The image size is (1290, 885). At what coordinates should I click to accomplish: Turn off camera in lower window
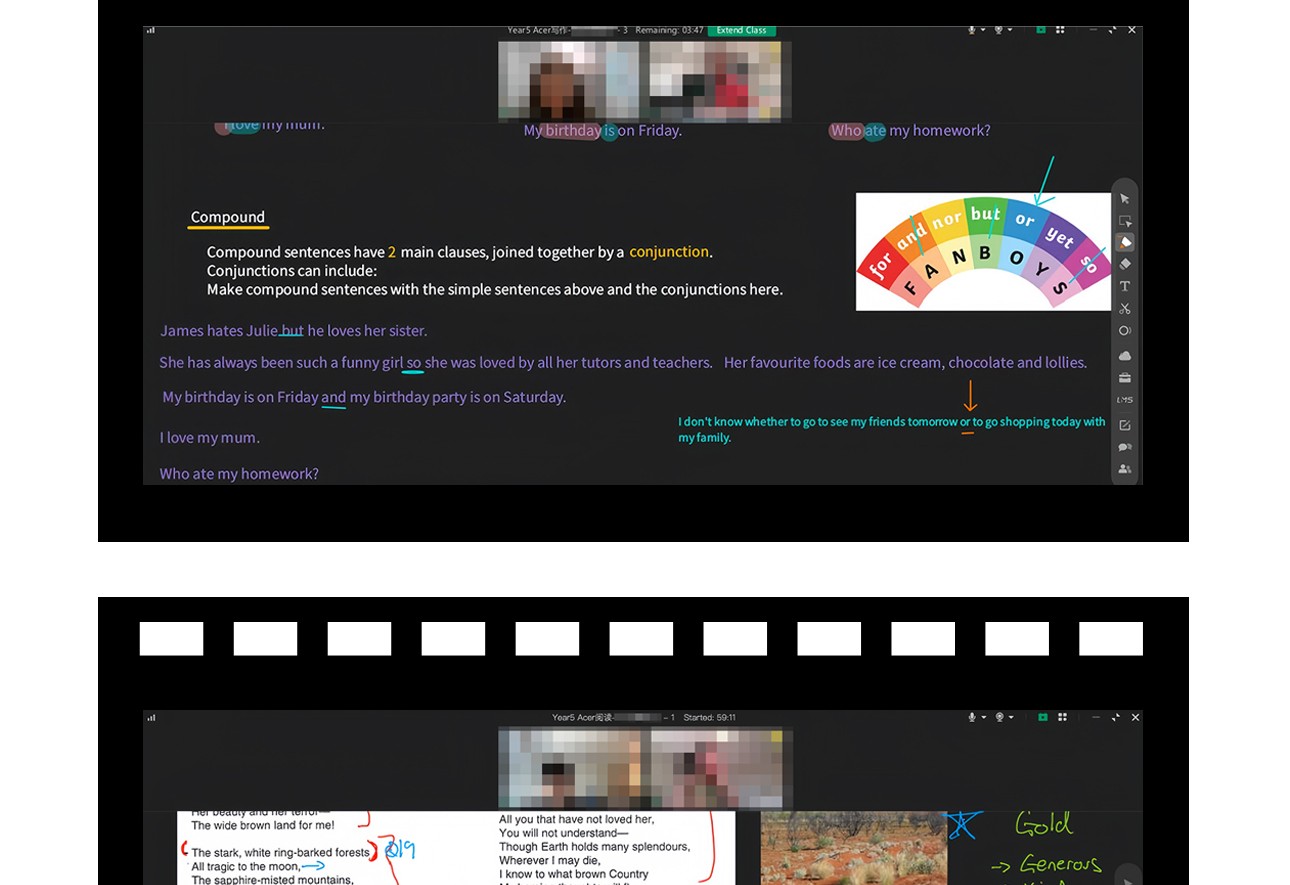point(999,717)
